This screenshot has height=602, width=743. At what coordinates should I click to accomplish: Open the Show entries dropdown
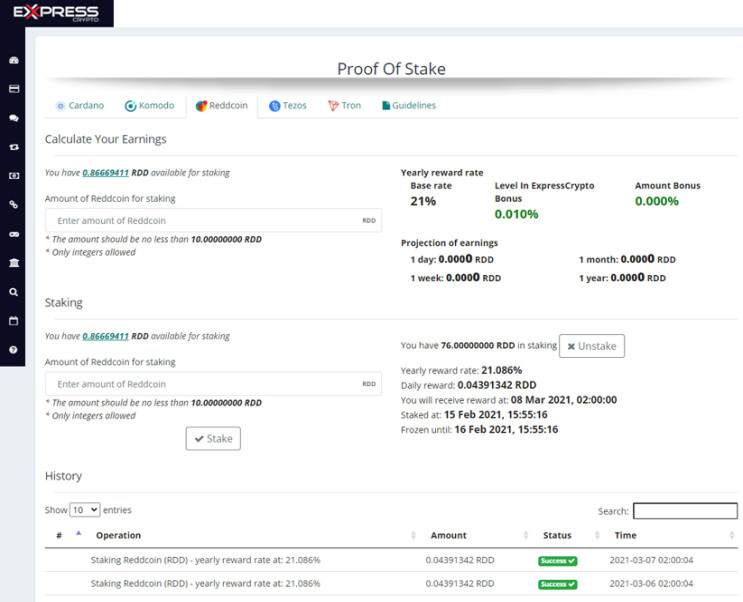click(x=85, y=510)
